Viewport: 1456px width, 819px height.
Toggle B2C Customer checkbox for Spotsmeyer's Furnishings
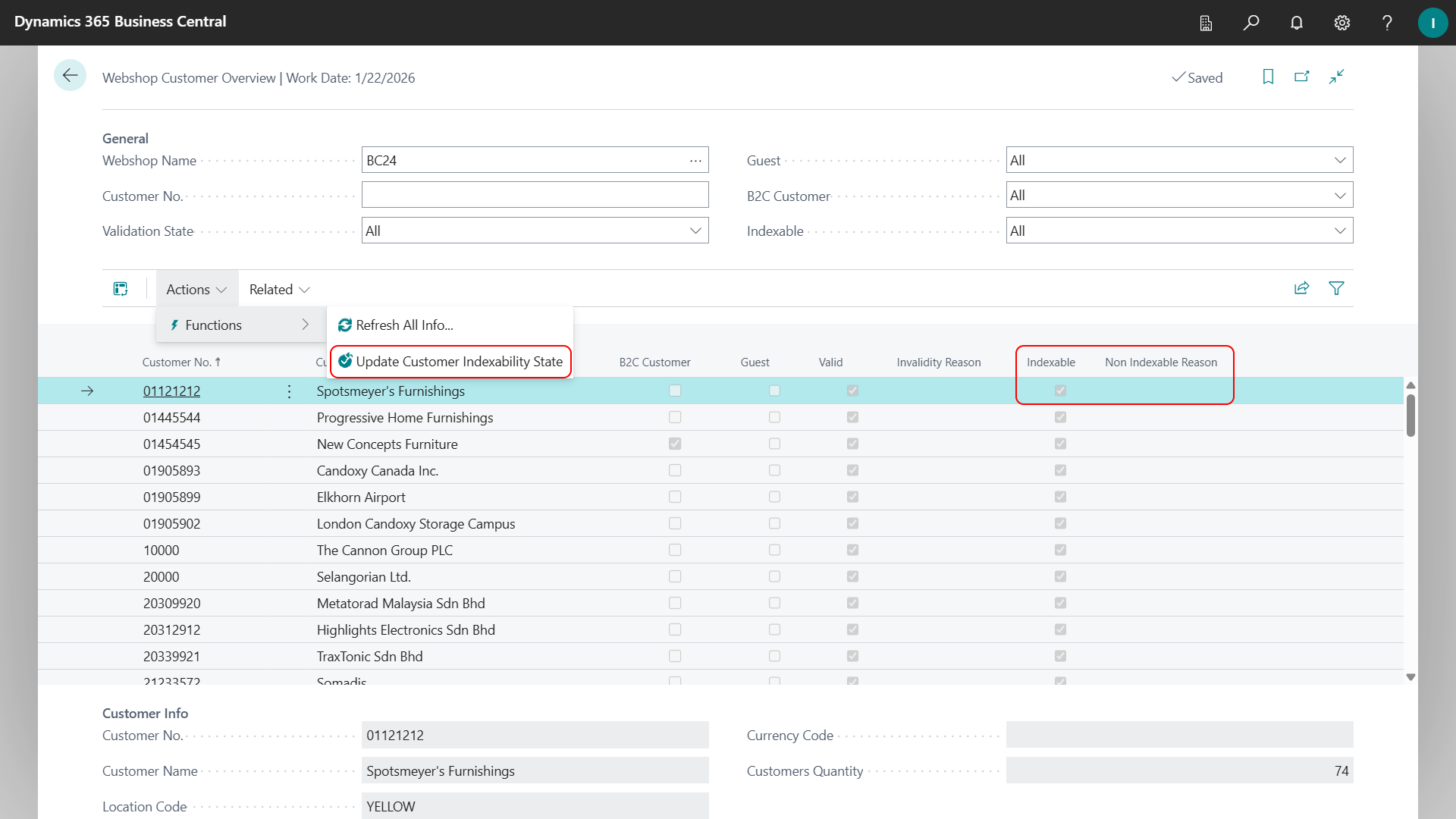(x=675, y=391)
